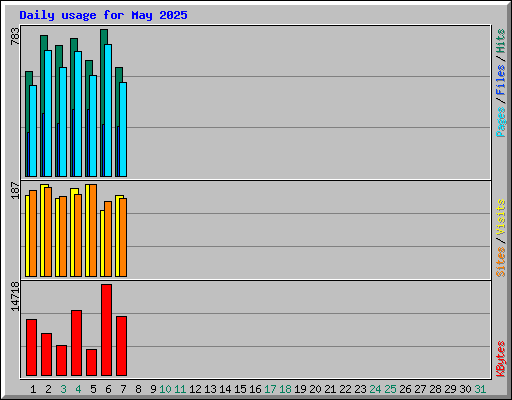The width and height of the screenshot is (512, 400).
Task: Click green day 17 axis label
Action: [x=270, y=389]
